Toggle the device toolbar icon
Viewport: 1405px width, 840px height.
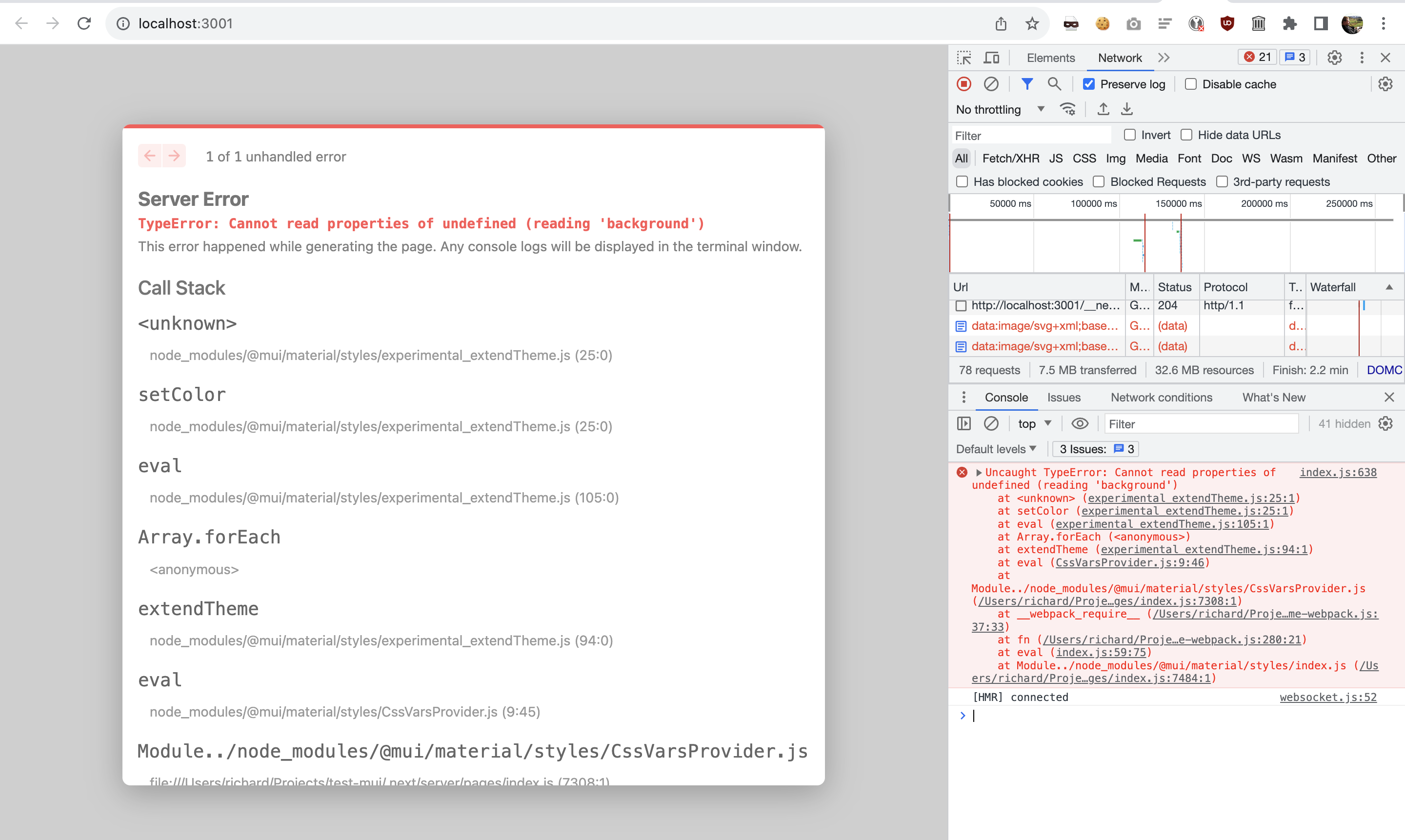[991, 58]
